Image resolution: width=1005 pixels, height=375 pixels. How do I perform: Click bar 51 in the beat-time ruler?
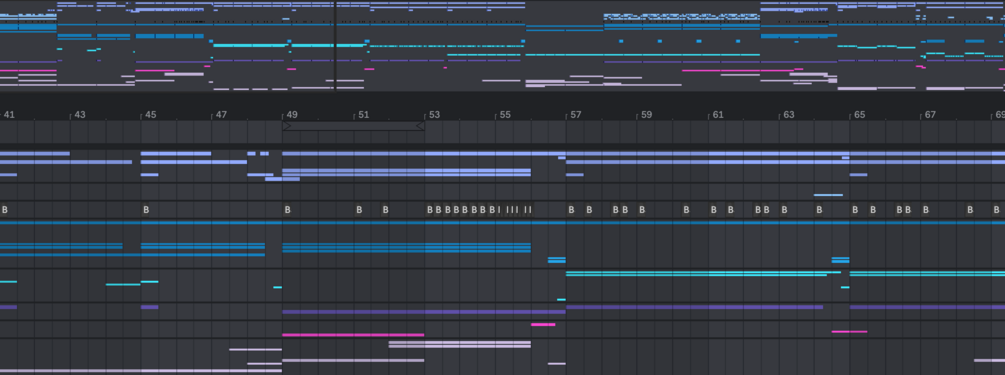click(x=363, y=115)
